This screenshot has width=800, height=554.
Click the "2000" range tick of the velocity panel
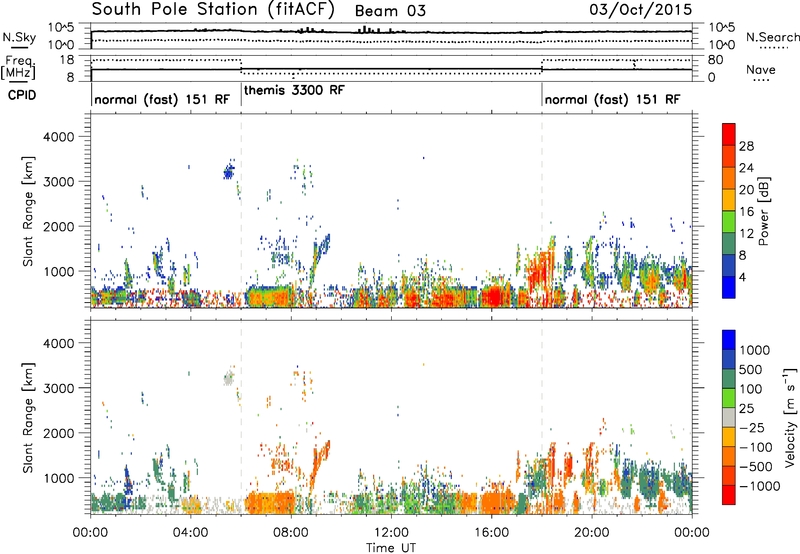pos(59,433)
